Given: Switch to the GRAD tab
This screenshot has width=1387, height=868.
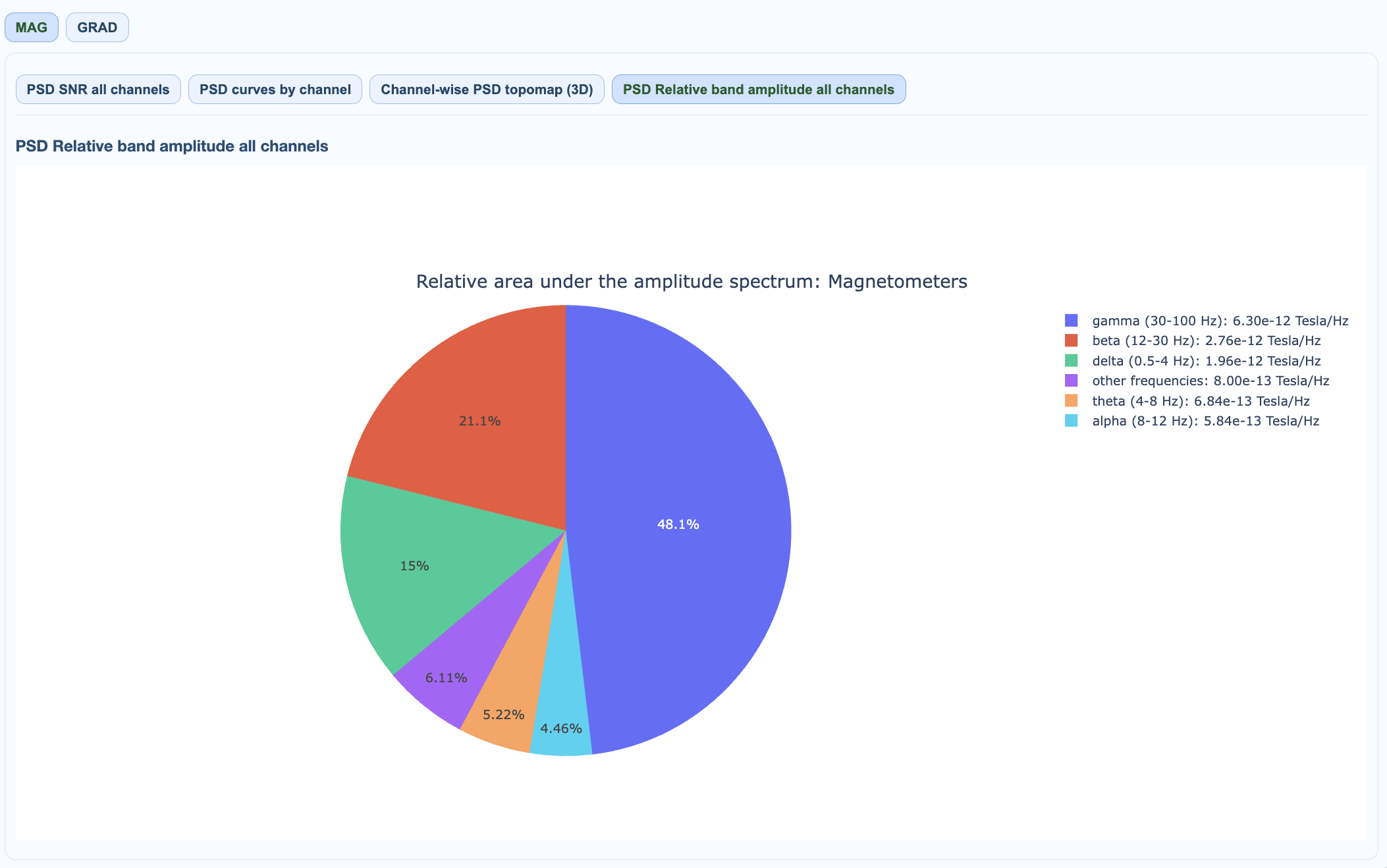Looking at the screenshot, I should (x=97, y=28).
